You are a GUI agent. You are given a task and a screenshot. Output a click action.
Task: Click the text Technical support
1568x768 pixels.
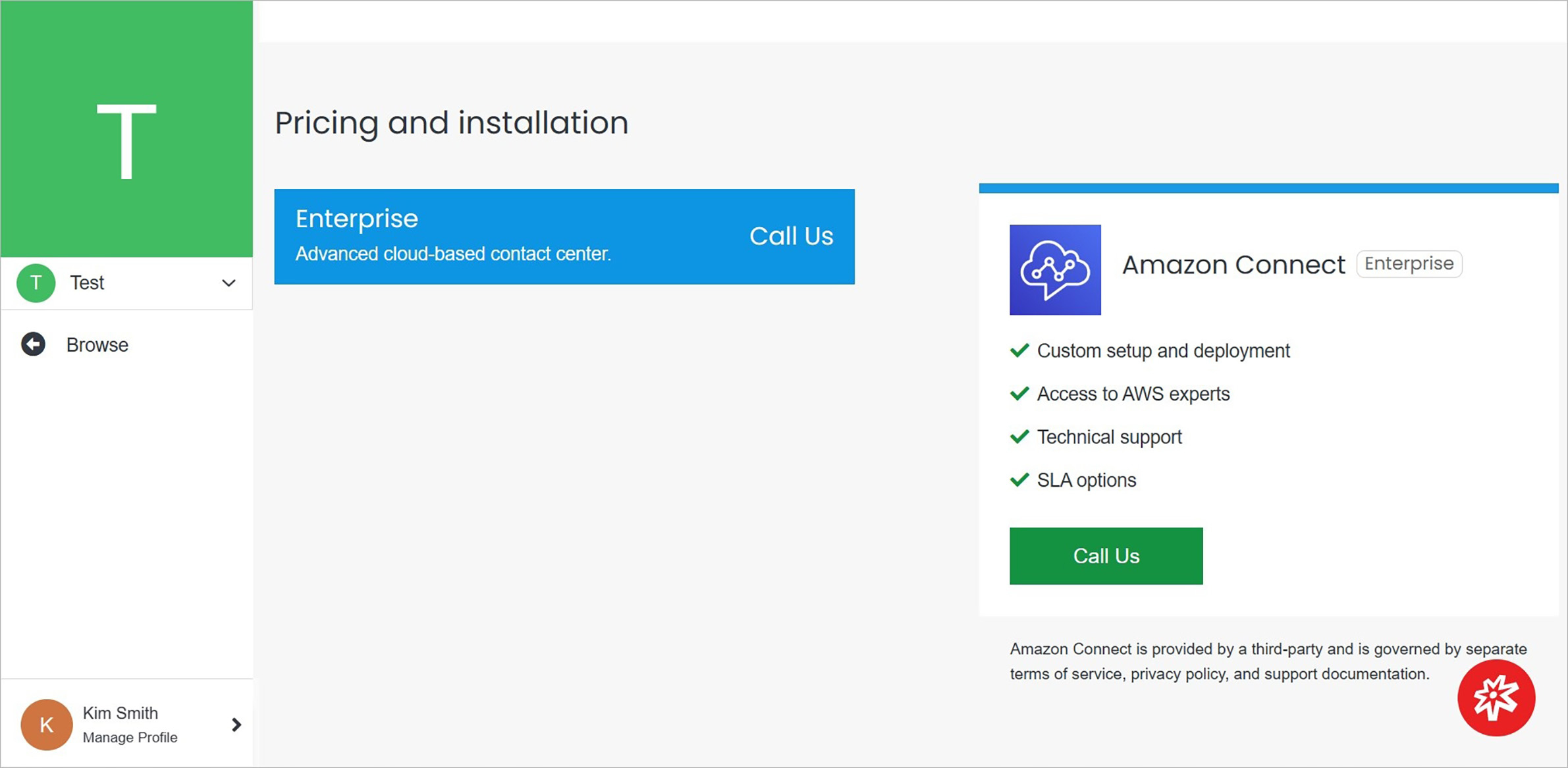1110,437
